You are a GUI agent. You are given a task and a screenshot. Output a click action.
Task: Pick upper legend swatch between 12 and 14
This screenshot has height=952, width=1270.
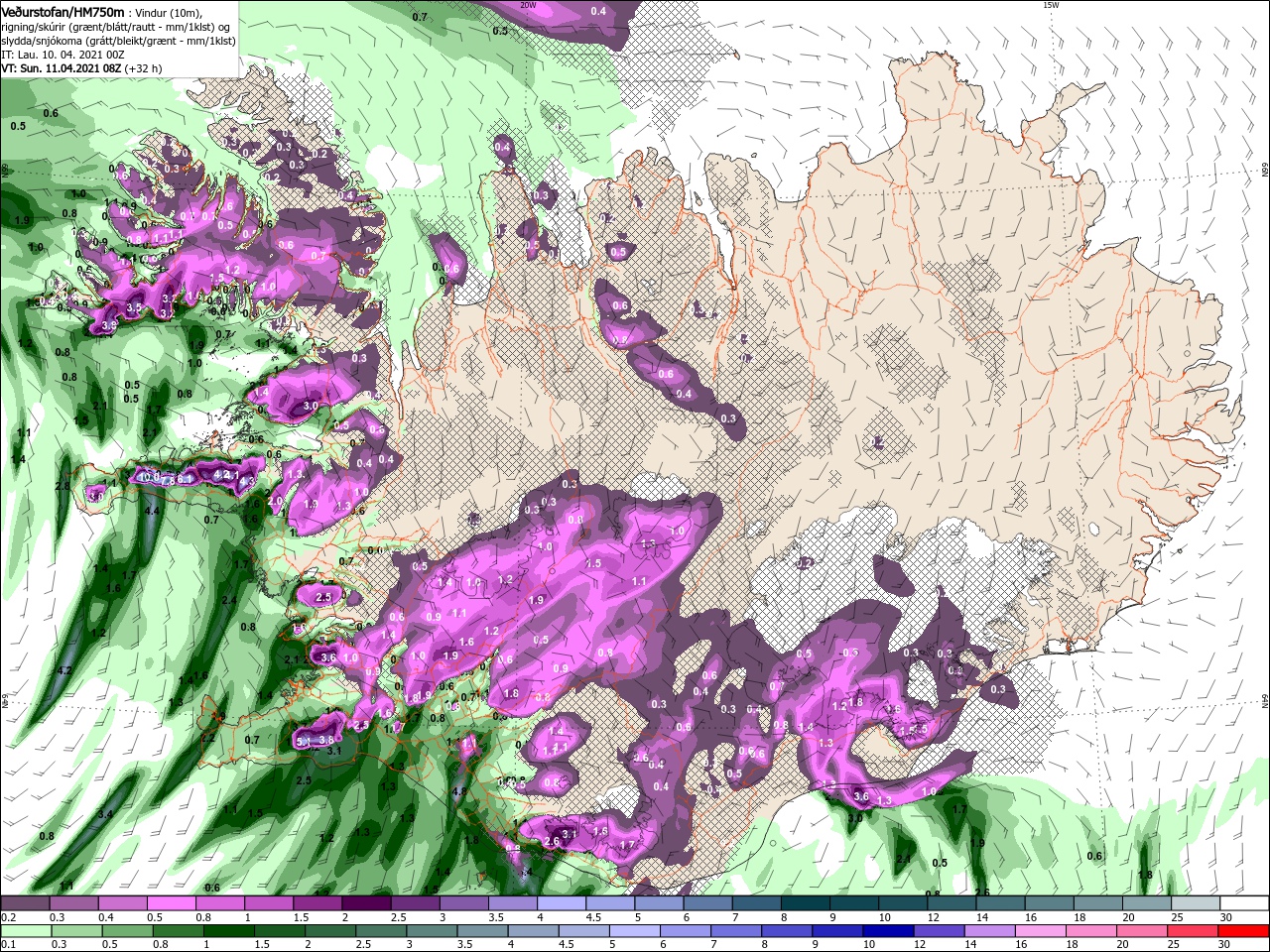pyautogui.click(x=952, y=903)
